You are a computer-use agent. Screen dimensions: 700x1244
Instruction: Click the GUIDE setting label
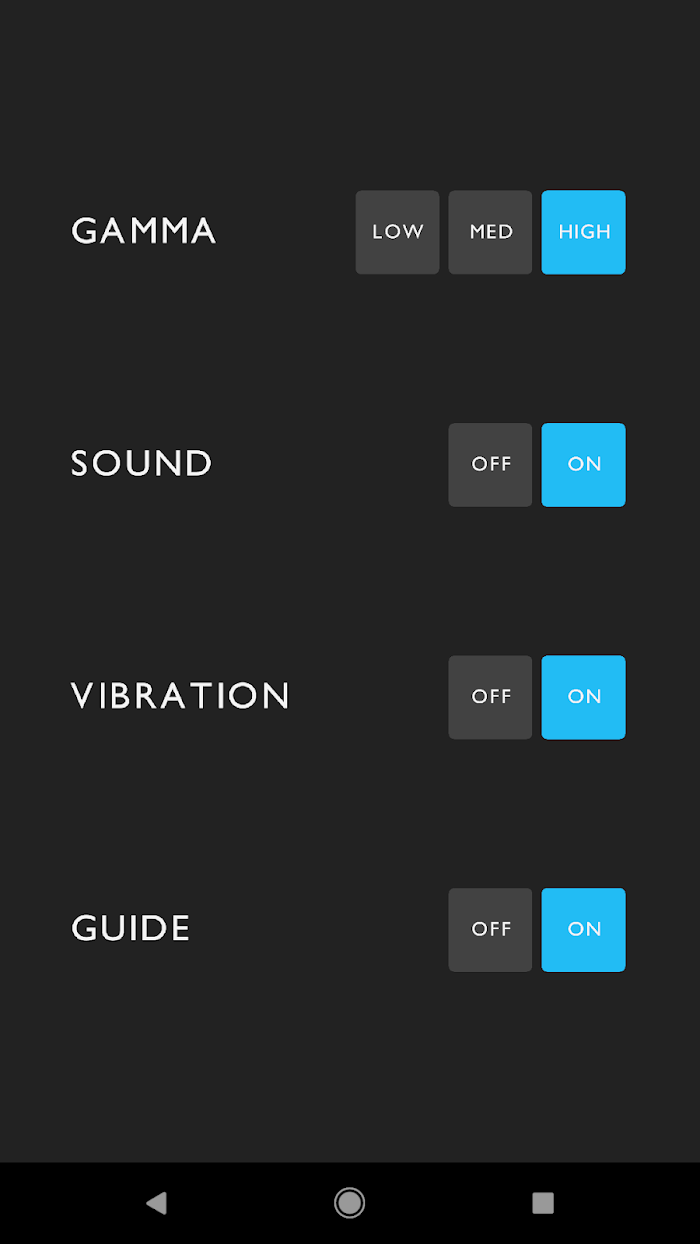[131, 929]
